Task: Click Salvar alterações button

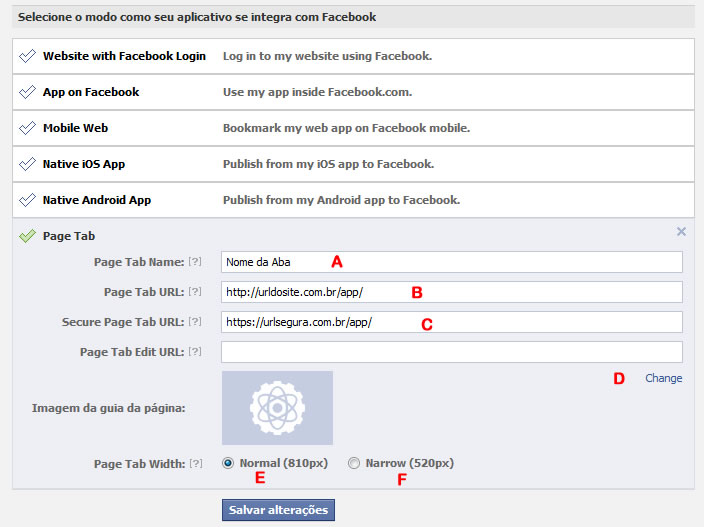Action: pos(278,510)
